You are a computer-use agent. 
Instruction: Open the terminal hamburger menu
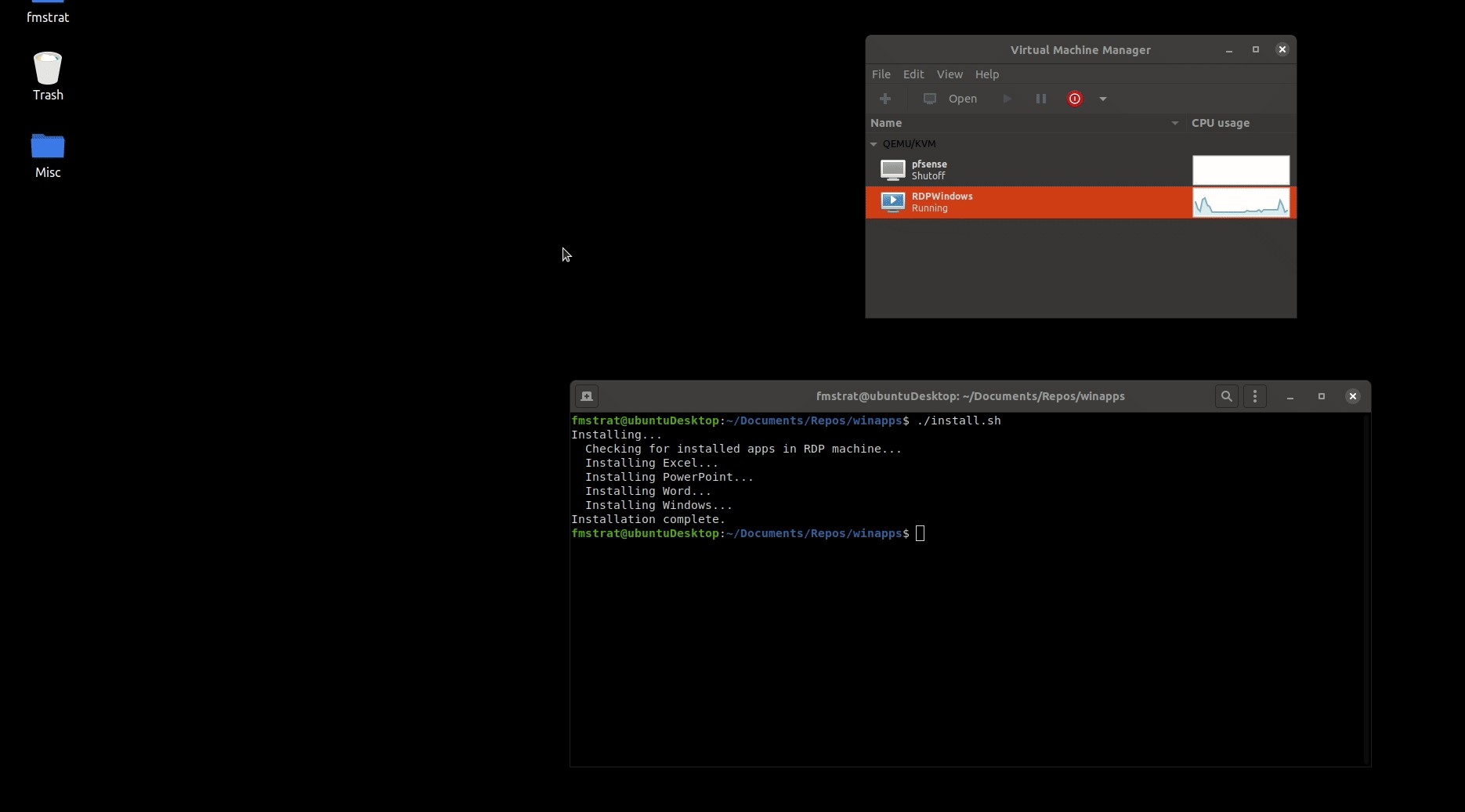pos(1255,396)
